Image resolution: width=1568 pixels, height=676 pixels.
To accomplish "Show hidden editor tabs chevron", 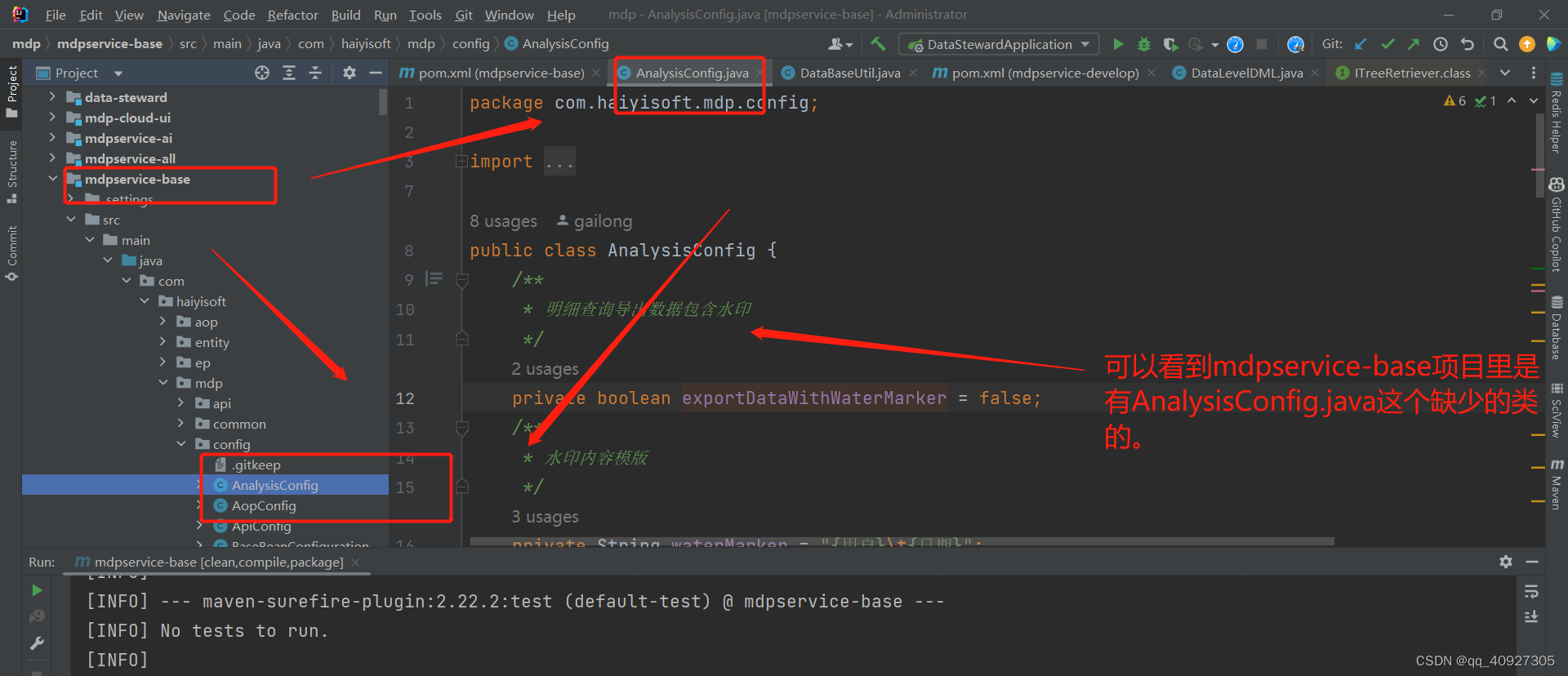I will click(1505, 73).
